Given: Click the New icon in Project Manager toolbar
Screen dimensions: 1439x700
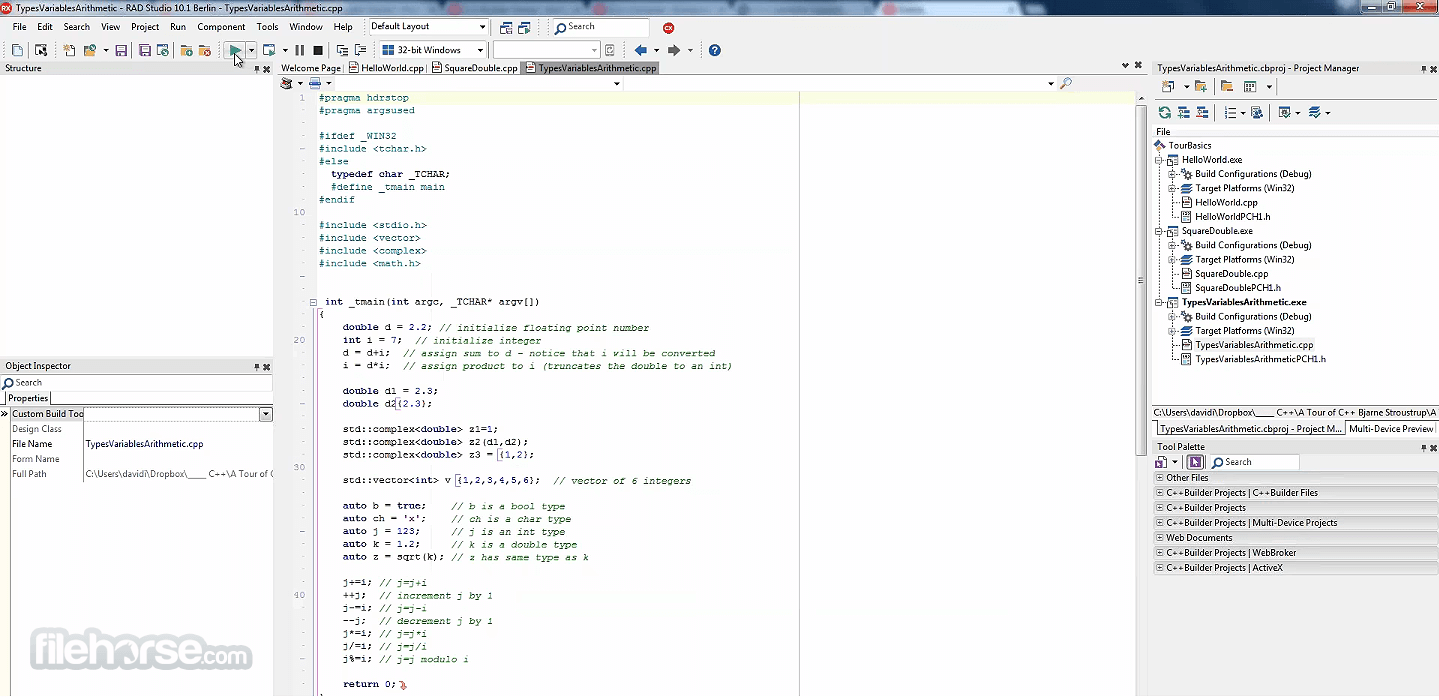Looking at the screenshot, I should point(1170,87).
